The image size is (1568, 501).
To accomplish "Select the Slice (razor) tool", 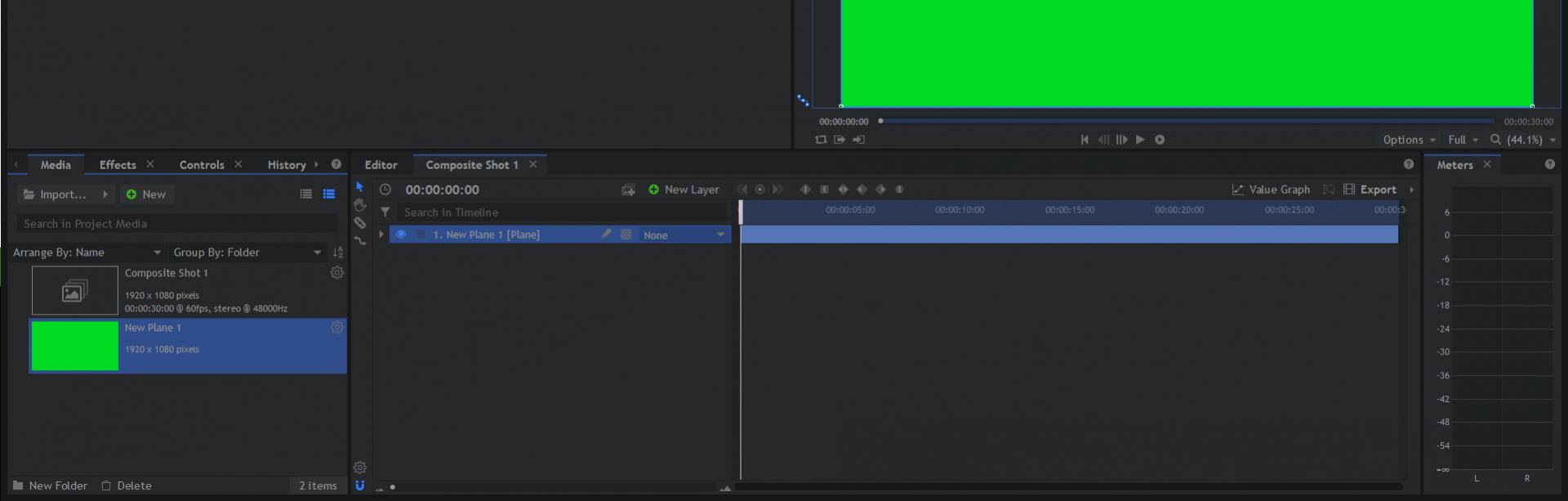I will point(359,223).
